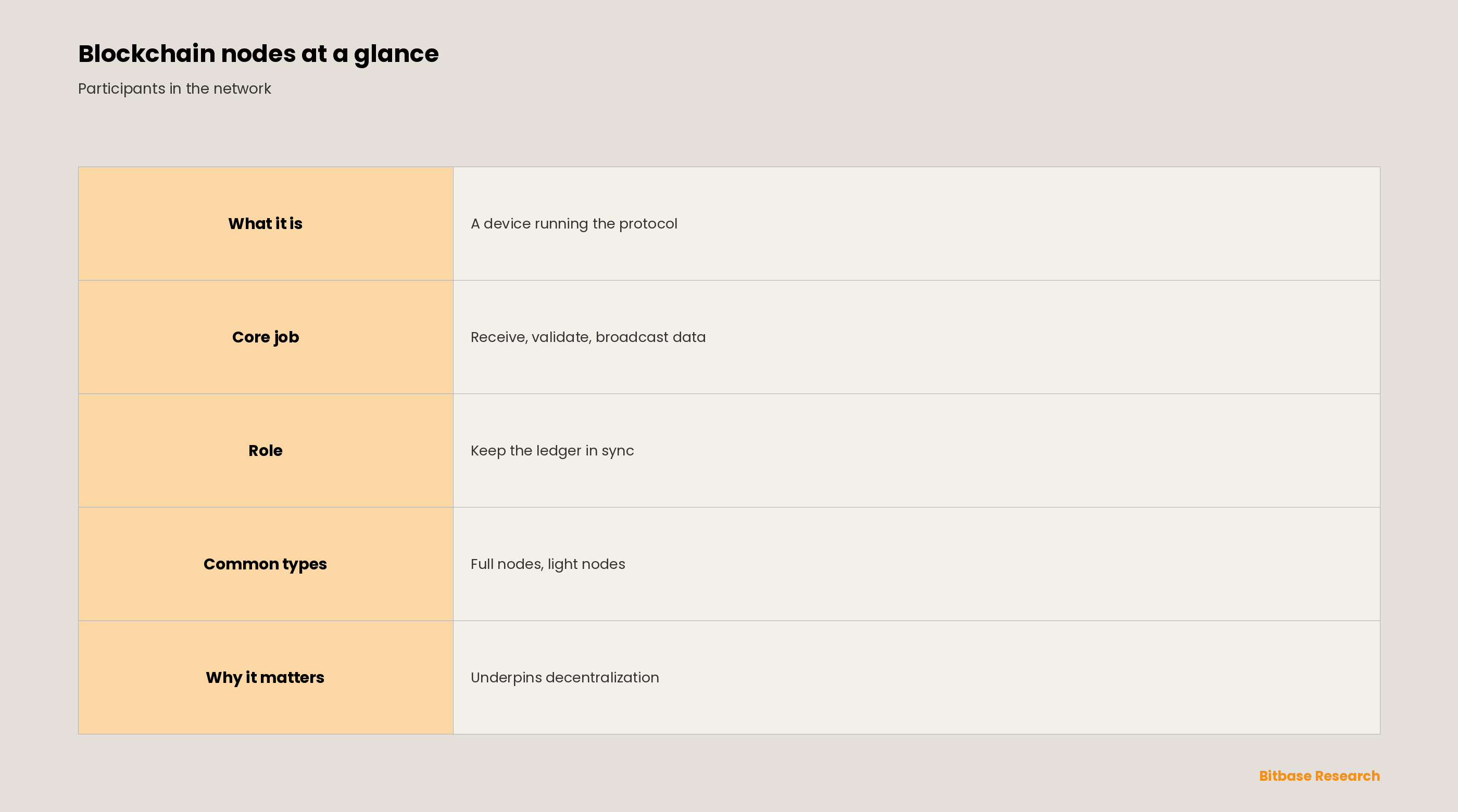Click 'Full nodes, light nodes' cell

point(916,564)
